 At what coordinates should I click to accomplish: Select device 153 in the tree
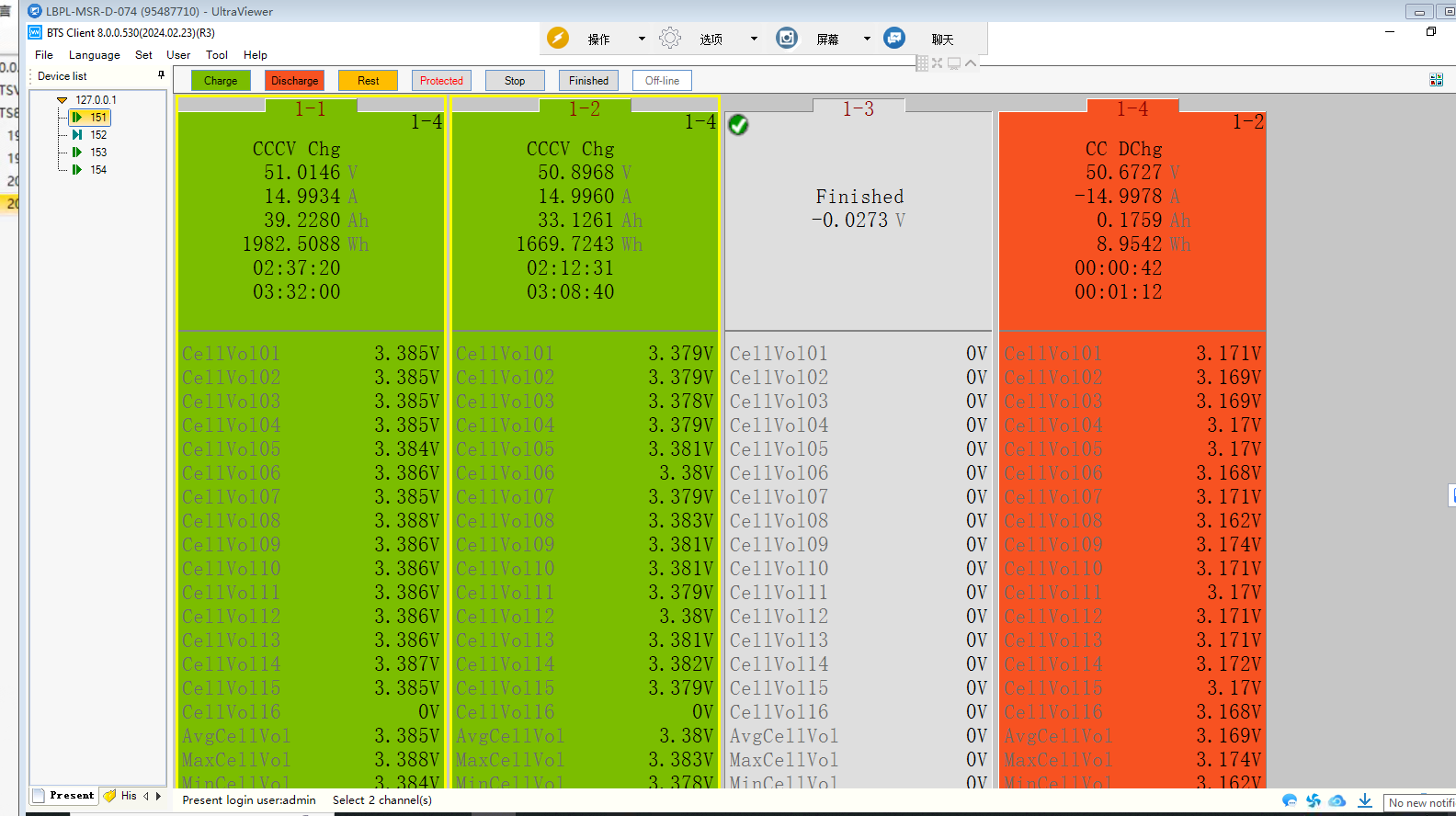click(x=98, y=152)
